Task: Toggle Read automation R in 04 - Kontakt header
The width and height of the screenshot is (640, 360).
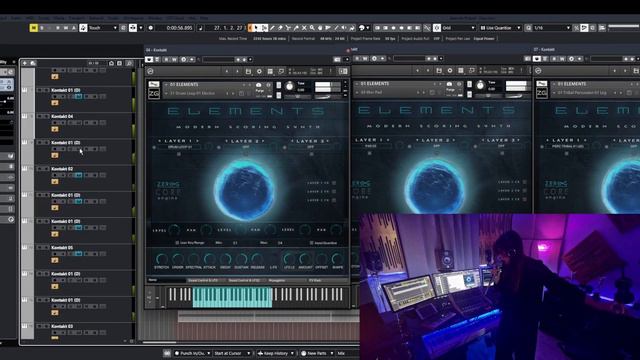Action: [167, 60]
